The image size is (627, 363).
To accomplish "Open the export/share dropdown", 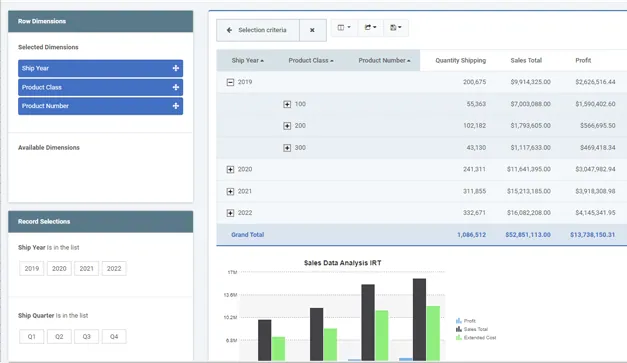I will click(370, 28).
